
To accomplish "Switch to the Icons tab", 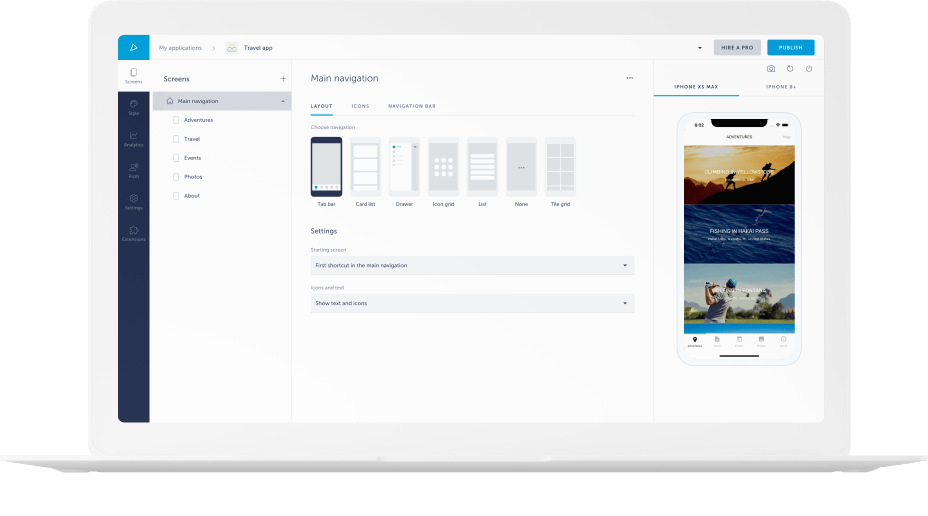I will [x=360, y=106].
